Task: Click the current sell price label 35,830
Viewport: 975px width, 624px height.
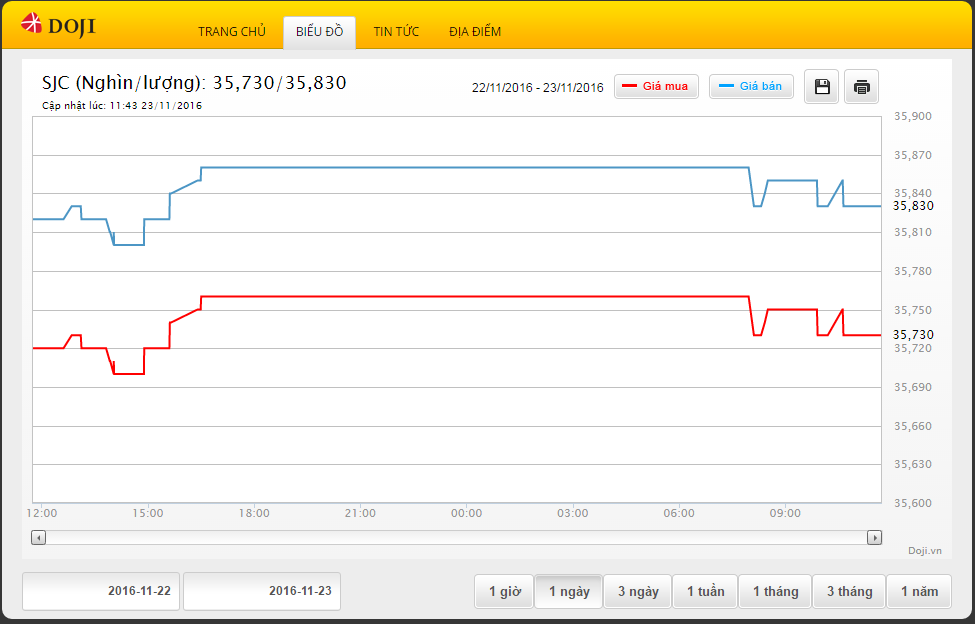Action: 913,206
